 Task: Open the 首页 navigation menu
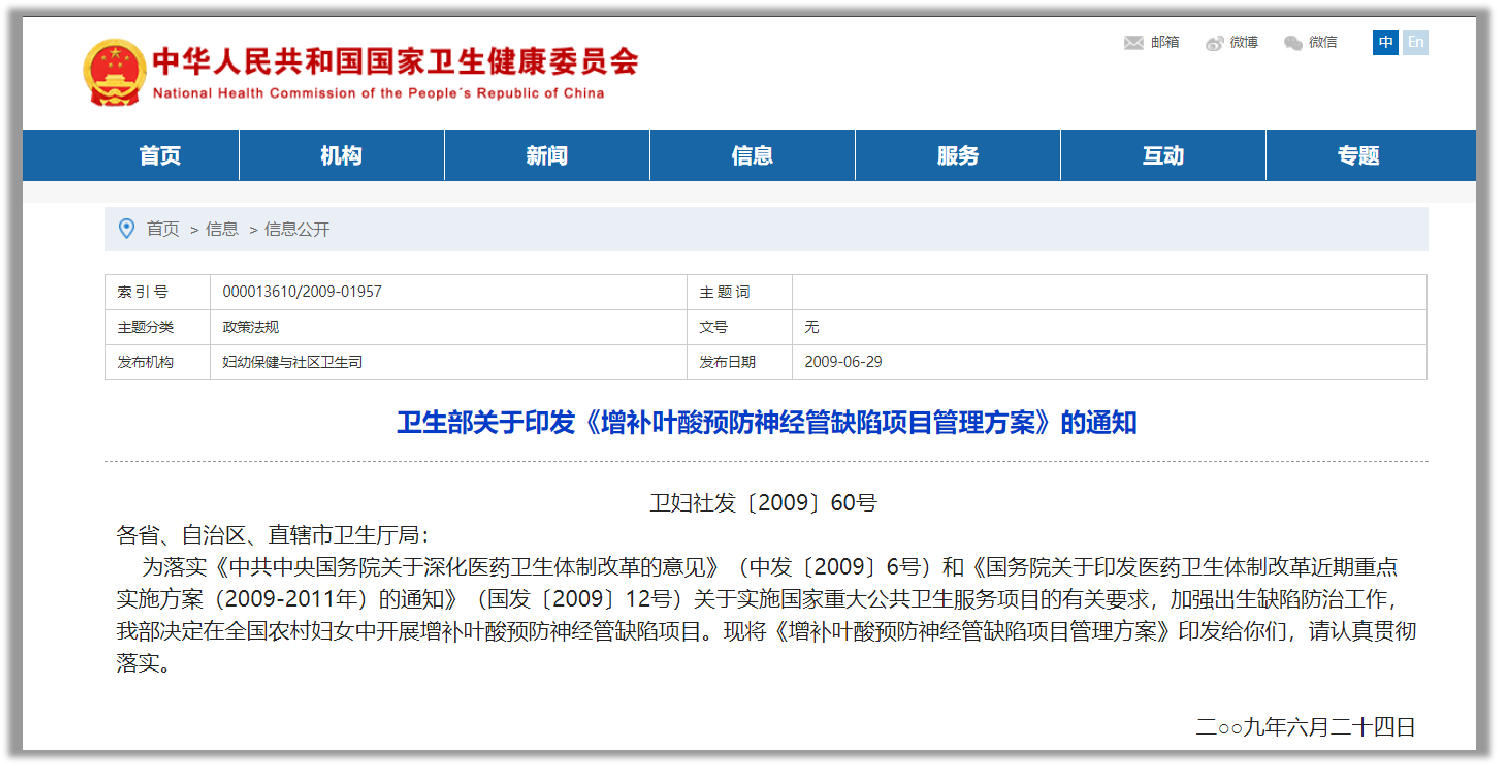coord(160,156)
